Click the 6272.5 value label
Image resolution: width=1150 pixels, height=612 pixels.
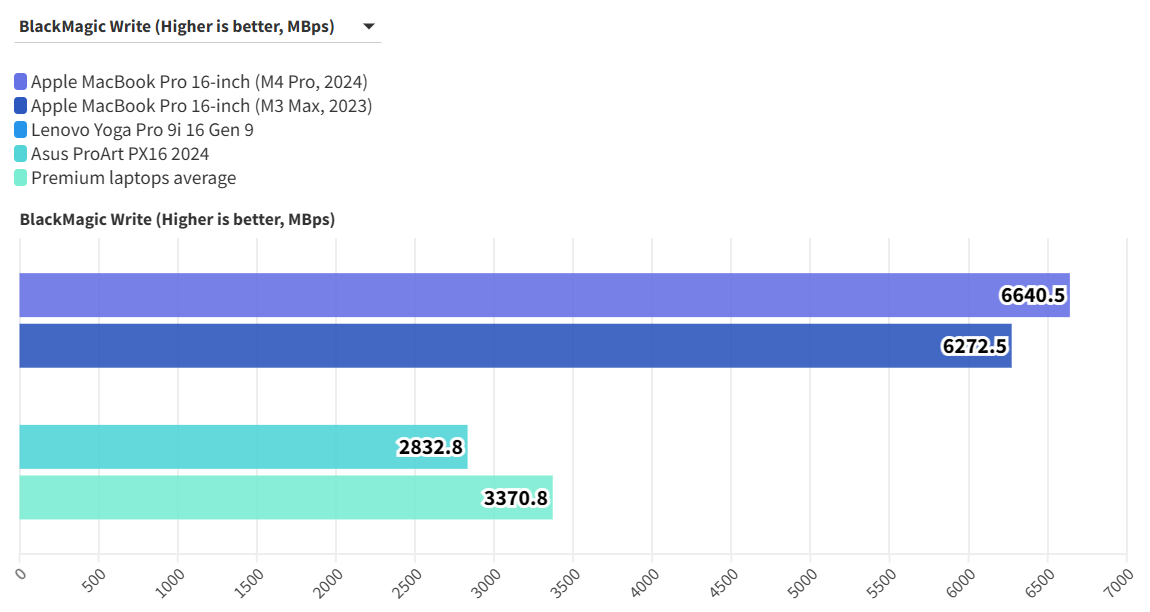point(975,346)
